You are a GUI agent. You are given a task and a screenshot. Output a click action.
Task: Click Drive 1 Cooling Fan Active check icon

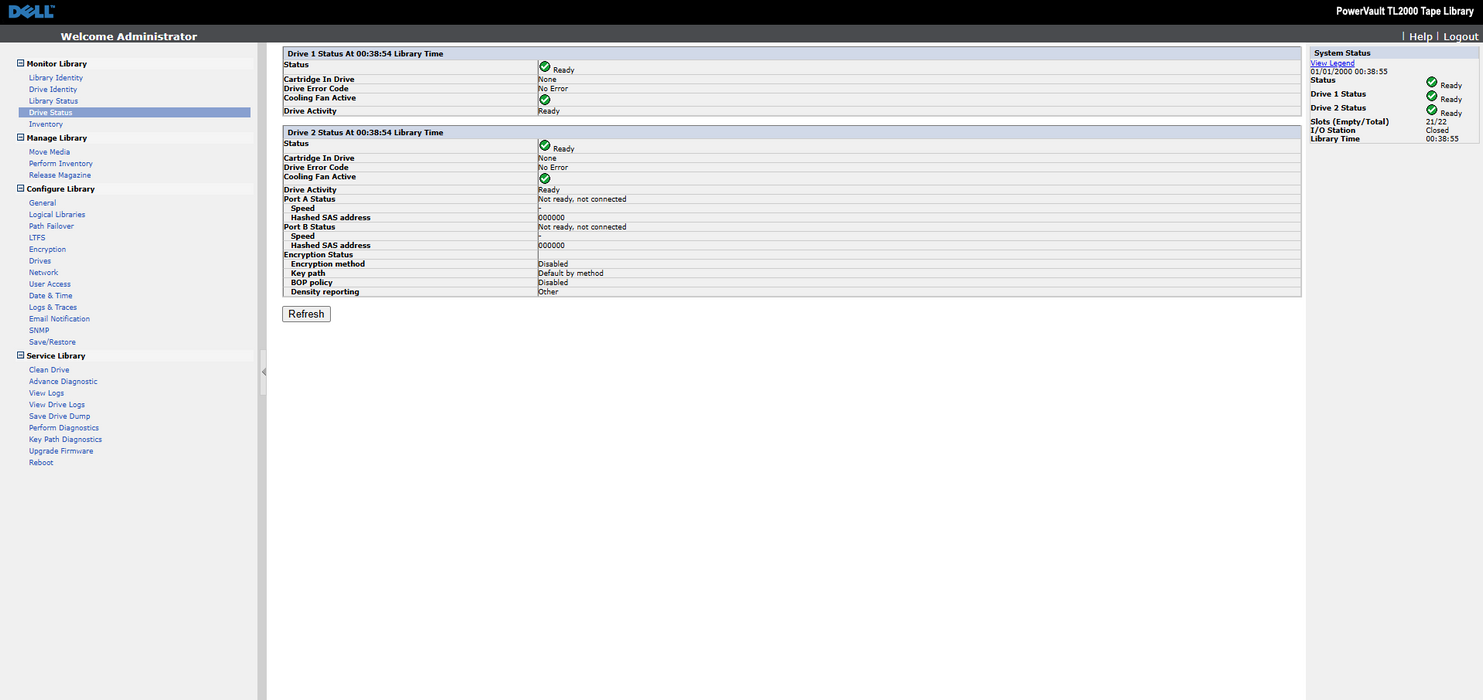(545, 100)
